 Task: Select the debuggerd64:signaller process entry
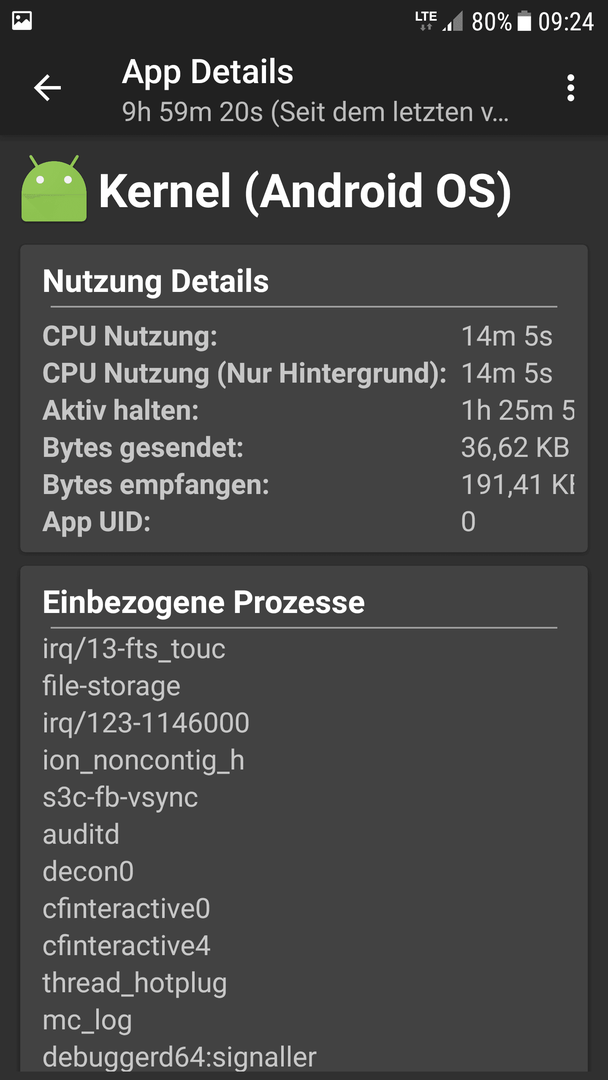coord(180,1056)
